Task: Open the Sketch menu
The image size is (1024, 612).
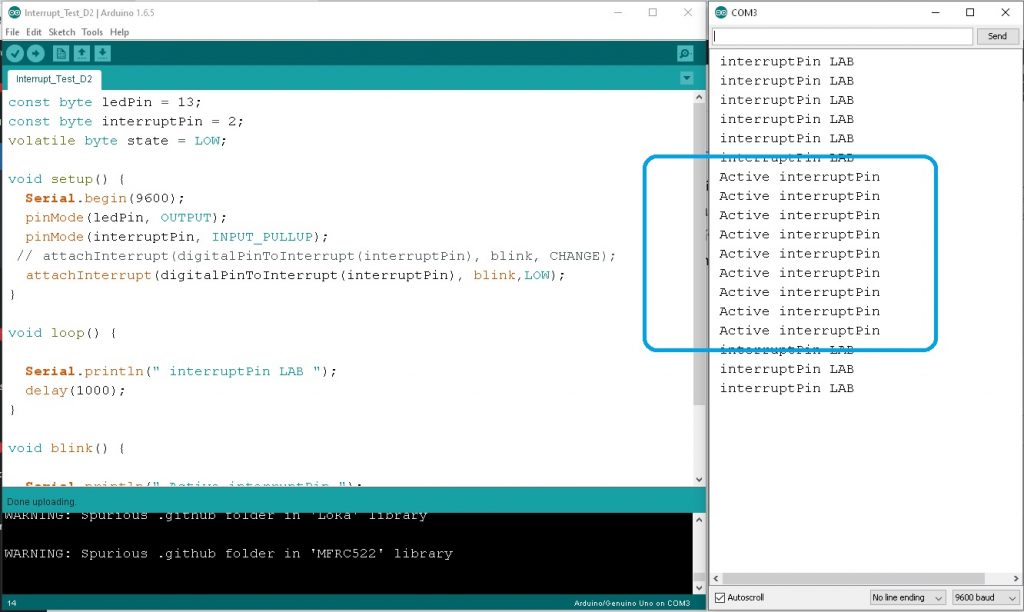Action: click(x=62, y=32)
